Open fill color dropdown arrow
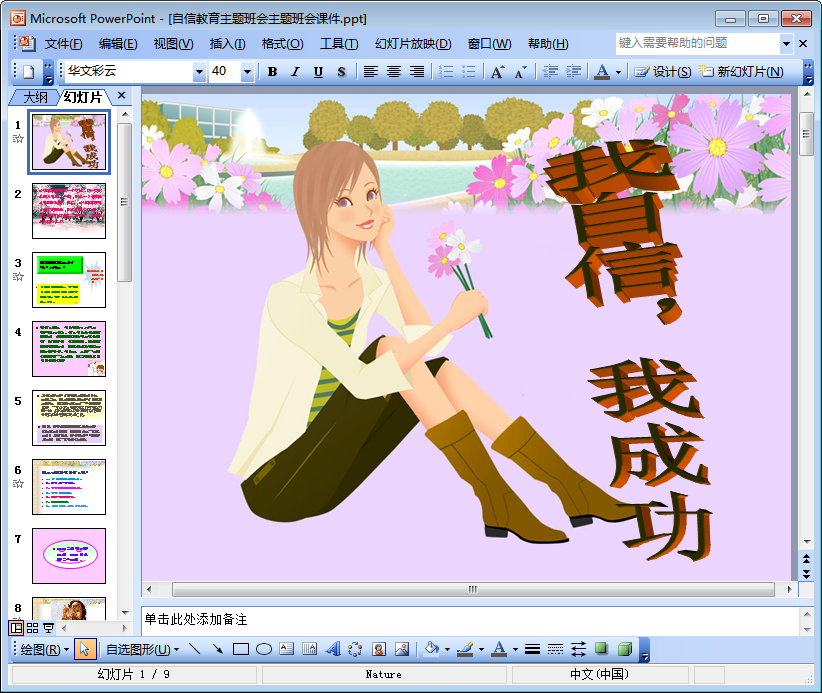The width and height of the screenshot is (822, 693). pos(447,649)
